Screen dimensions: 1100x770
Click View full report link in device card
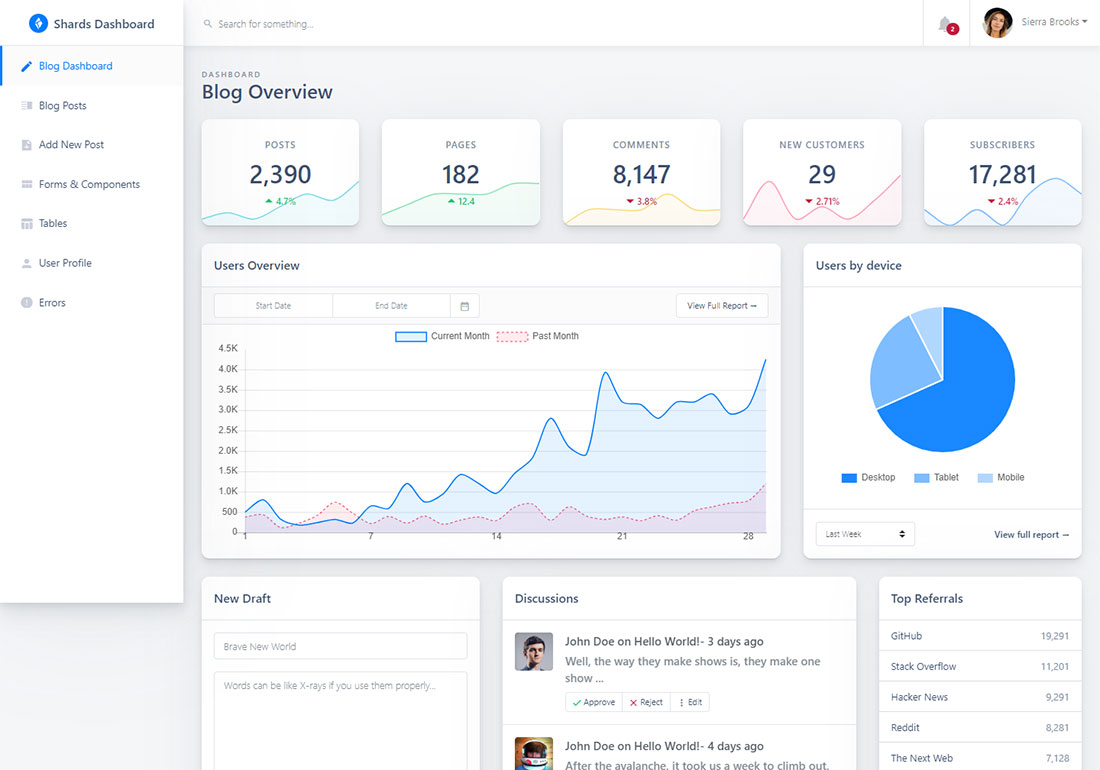[1031, 535]
